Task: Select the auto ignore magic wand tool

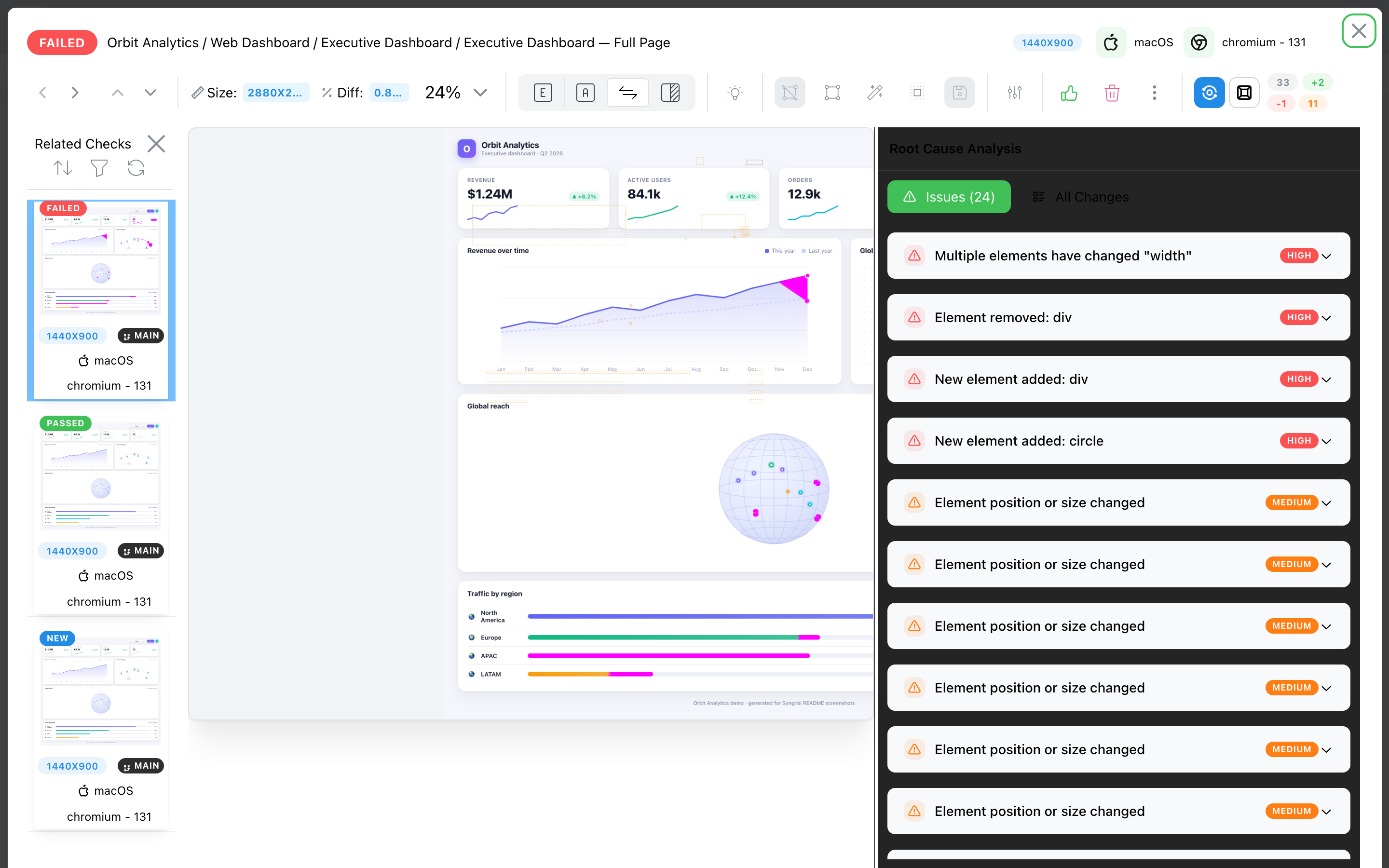Action: (875, 93)
